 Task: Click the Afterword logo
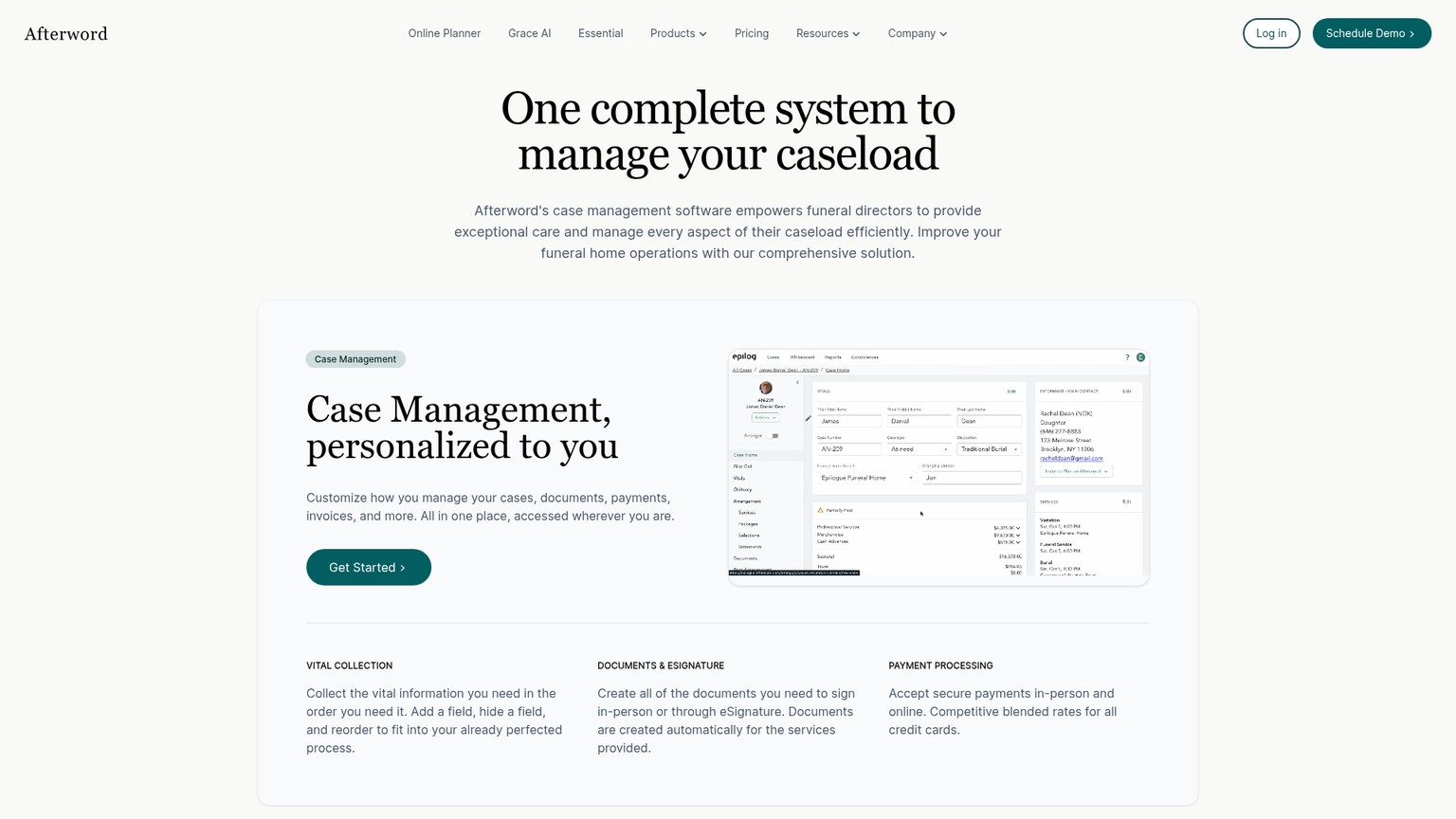click(x=66, y=34)
